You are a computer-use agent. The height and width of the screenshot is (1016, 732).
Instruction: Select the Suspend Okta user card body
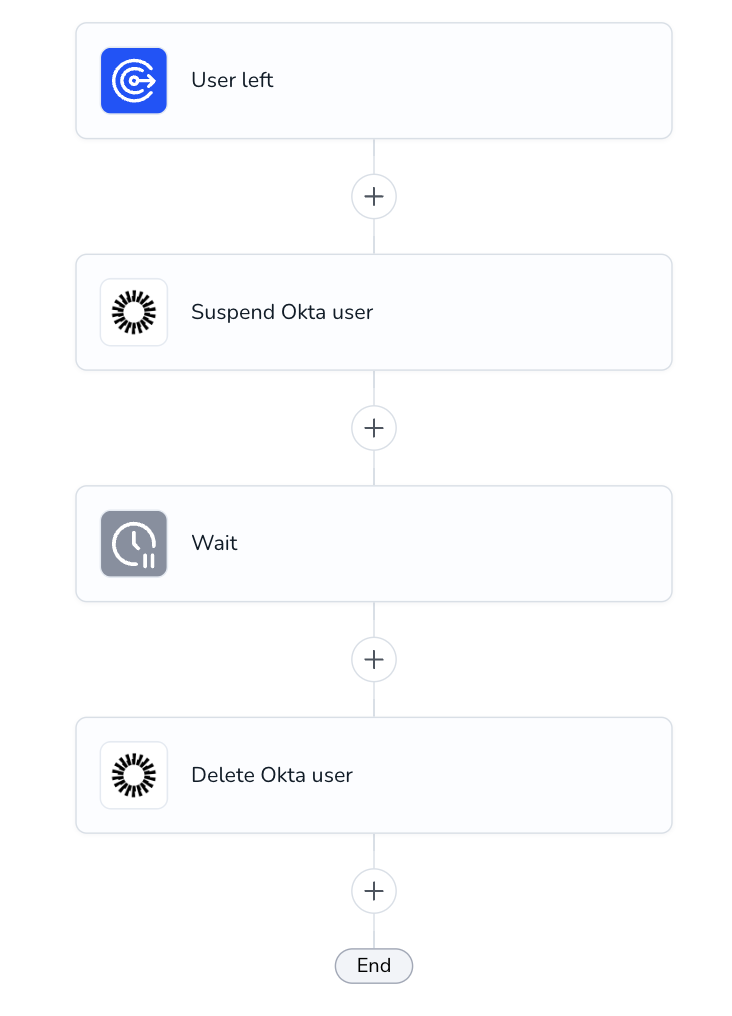[374, 312]
